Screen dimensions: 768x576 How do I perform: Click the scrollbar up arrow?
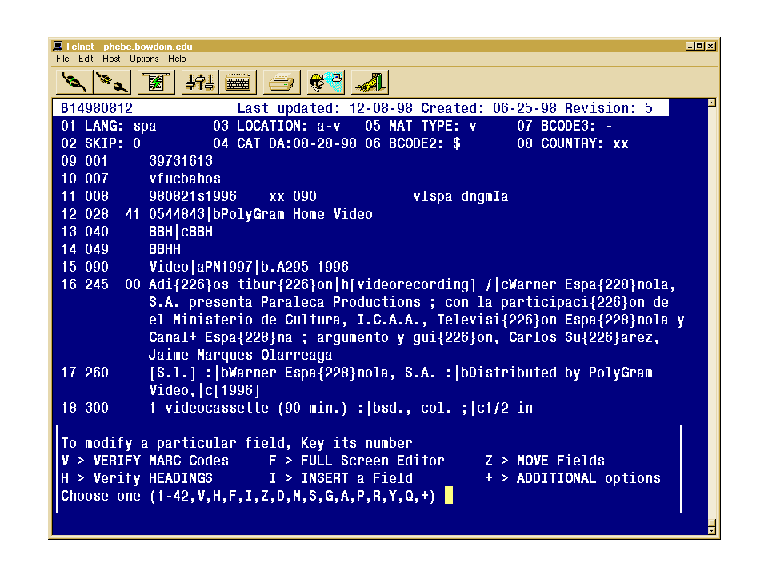click(712, 103)
